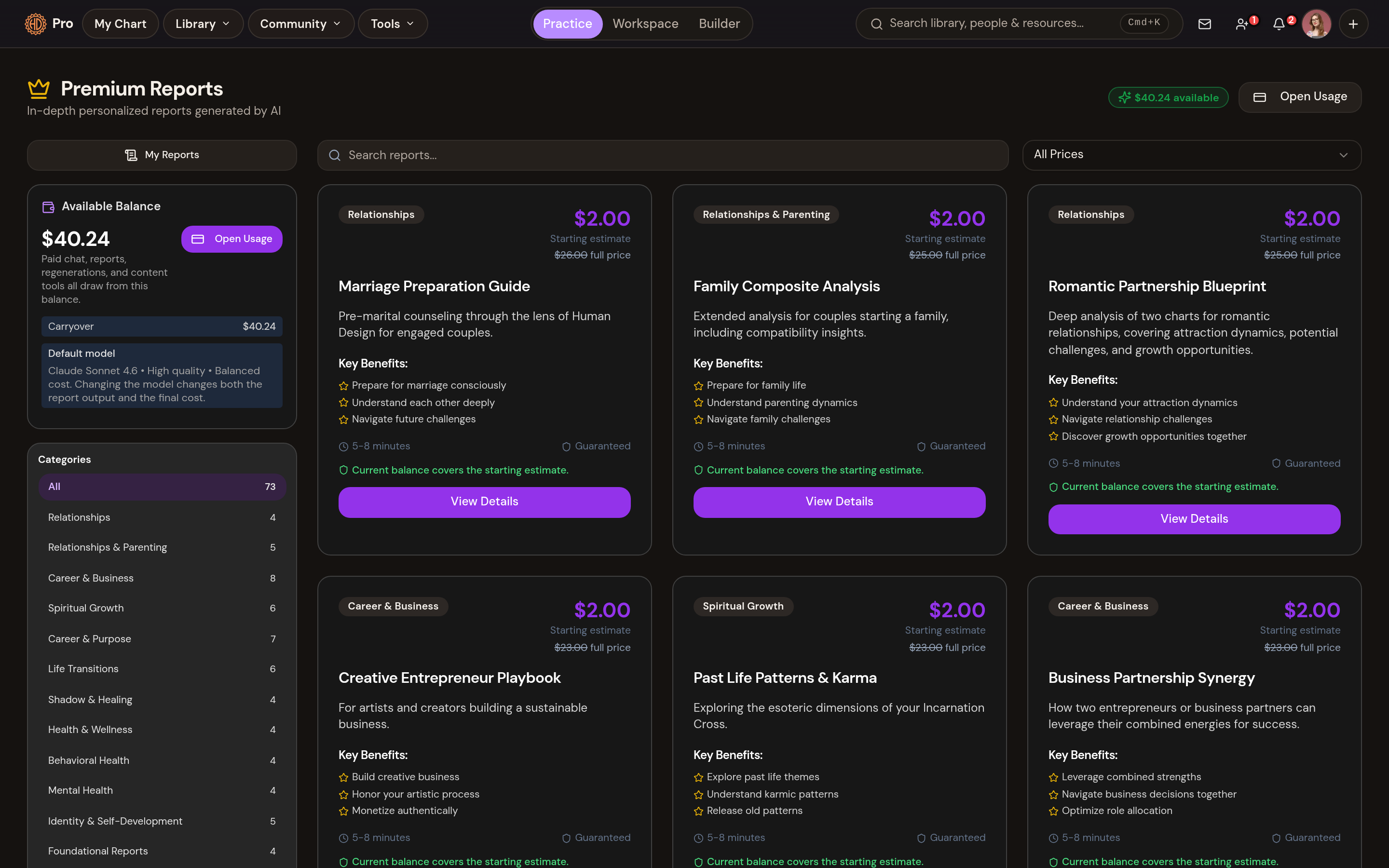Filter by Relationships & Parenting category
The width and height of the screenshot is (1389, 868).
click(162, 548)
